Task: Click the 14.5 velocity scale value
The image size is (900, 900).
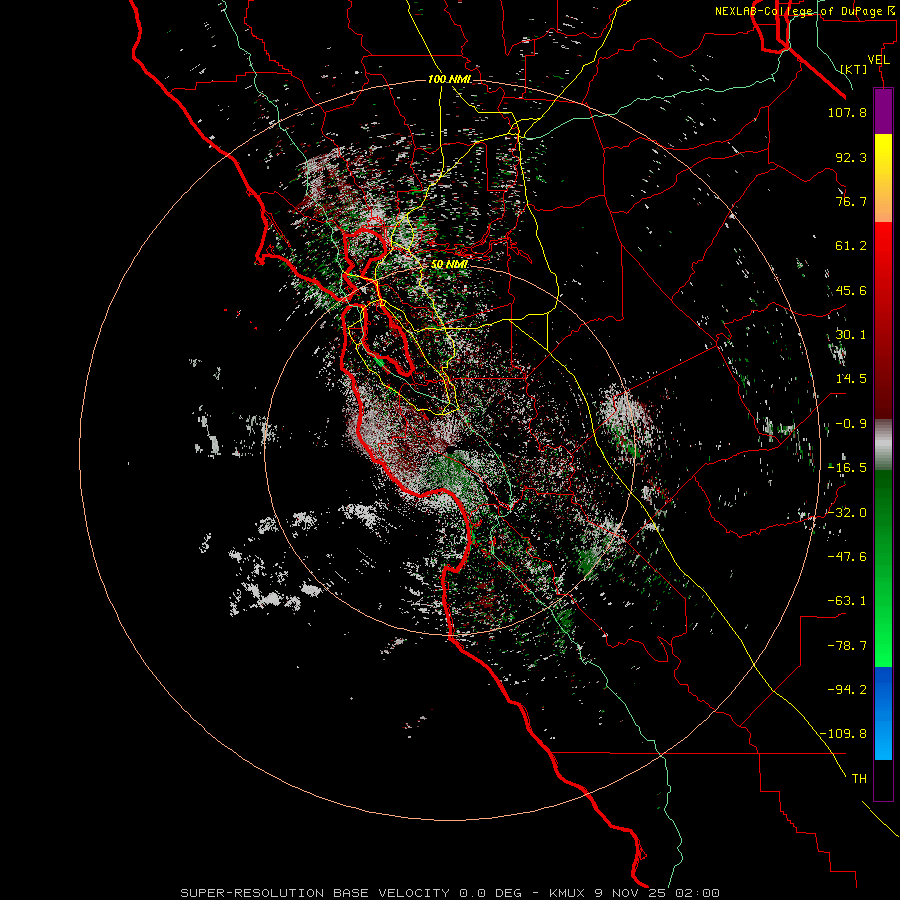Action: pos(851,379)
